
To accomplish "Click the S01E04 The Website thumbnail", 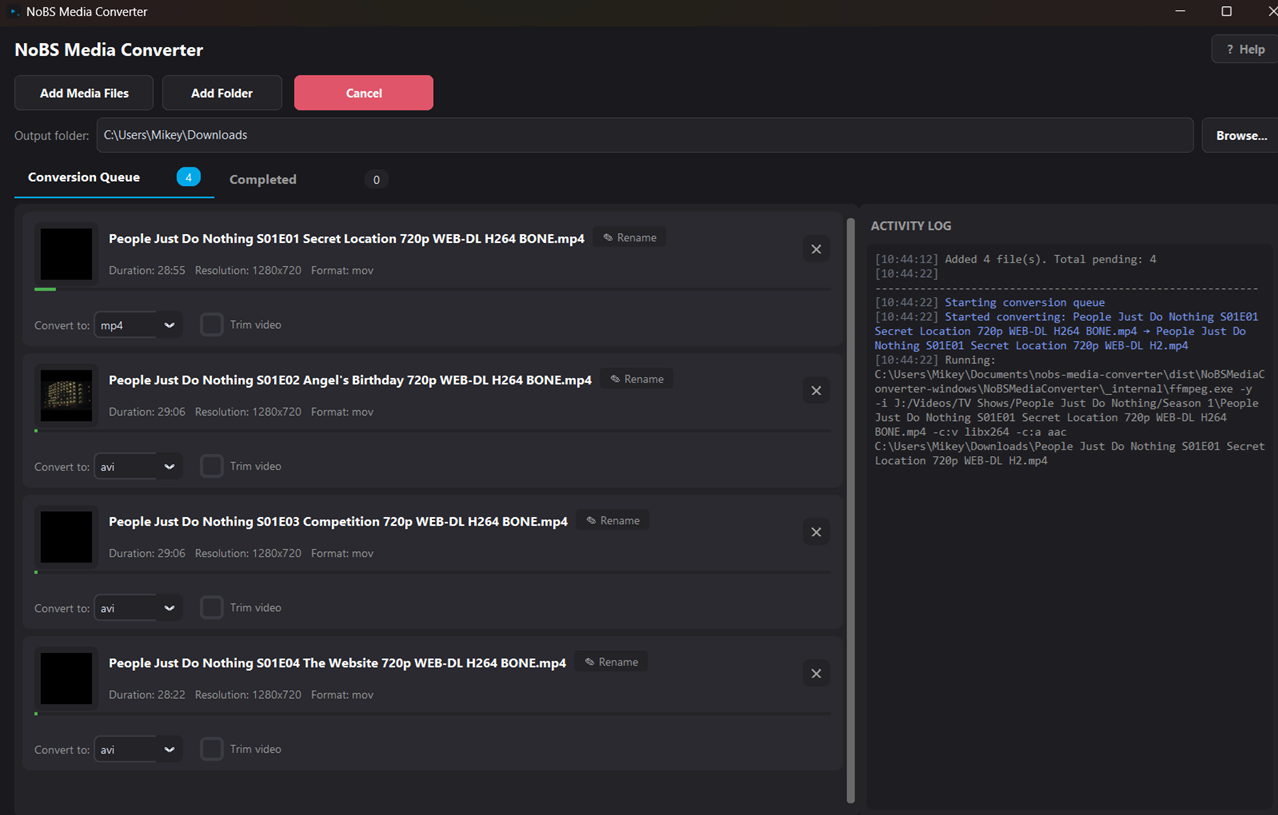I will pyautogui.click(x=66, y=679).
